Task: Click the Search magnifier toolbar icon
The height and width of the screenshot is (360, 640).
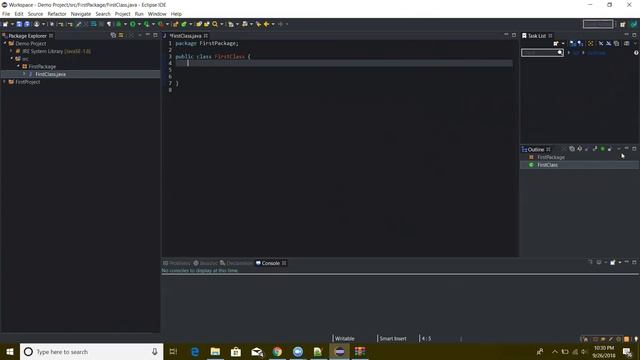Action: pyautogui.click(x=215, y=24)
